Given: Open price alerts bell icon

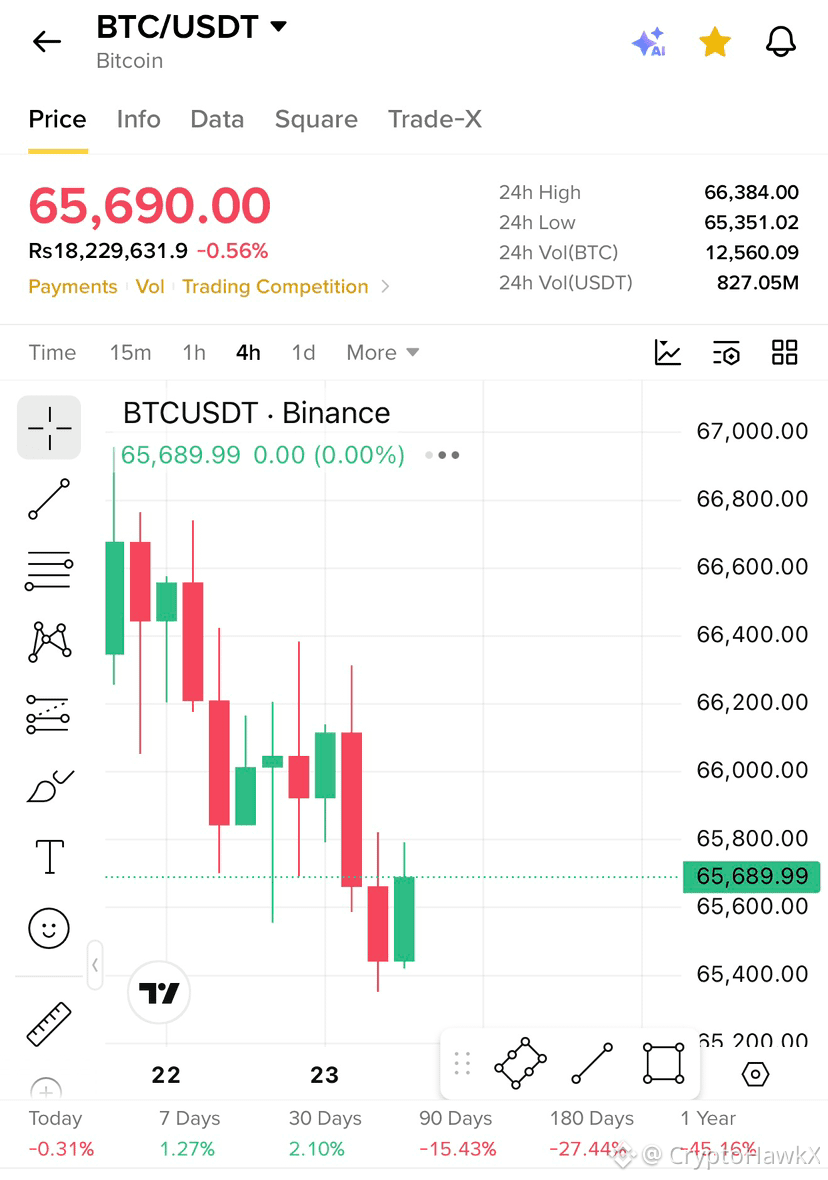Looking at the screenshot, I should [781, 41].
